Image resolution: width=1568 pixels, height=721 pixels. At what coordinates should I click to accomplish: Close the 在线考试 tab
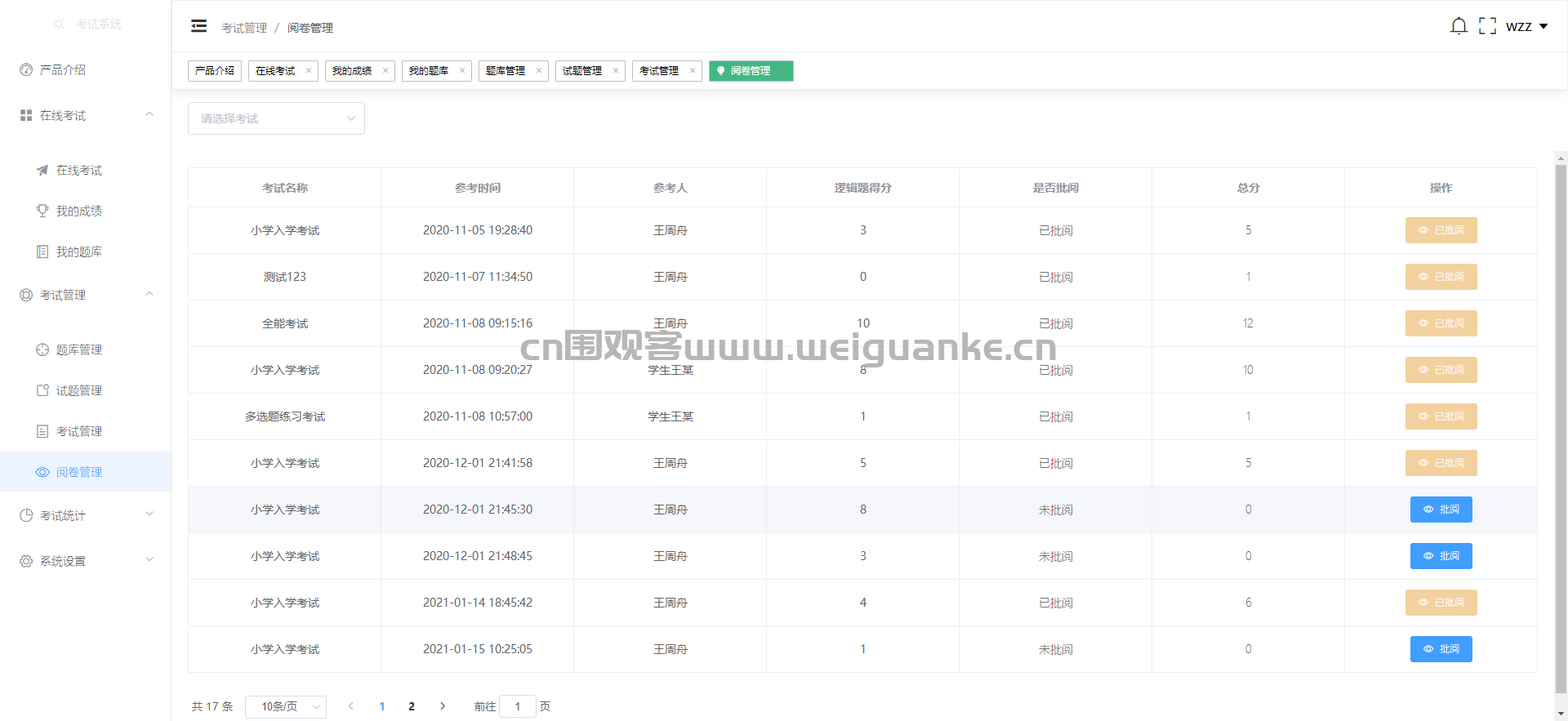(x=309, y=71)
